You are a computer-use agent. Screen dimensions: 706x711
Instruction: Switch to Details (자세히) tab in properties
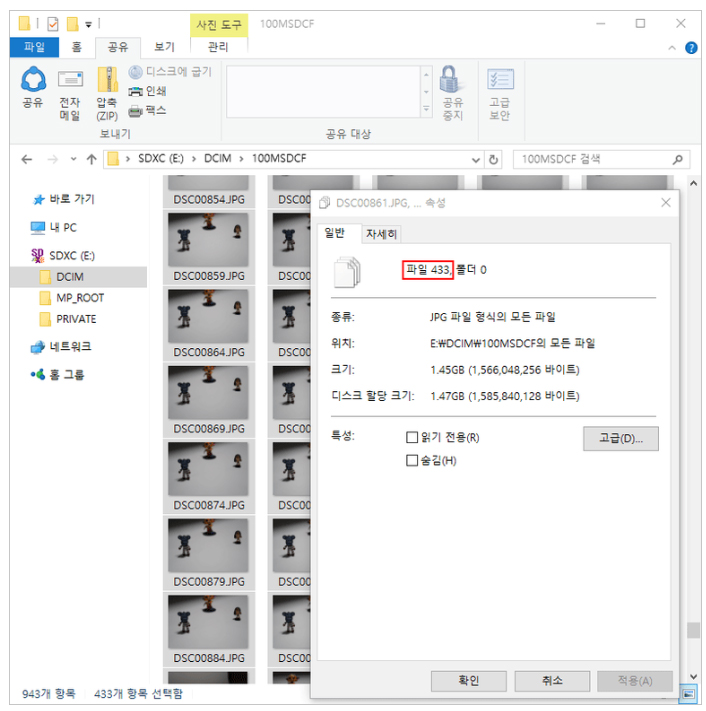(381, 234)
